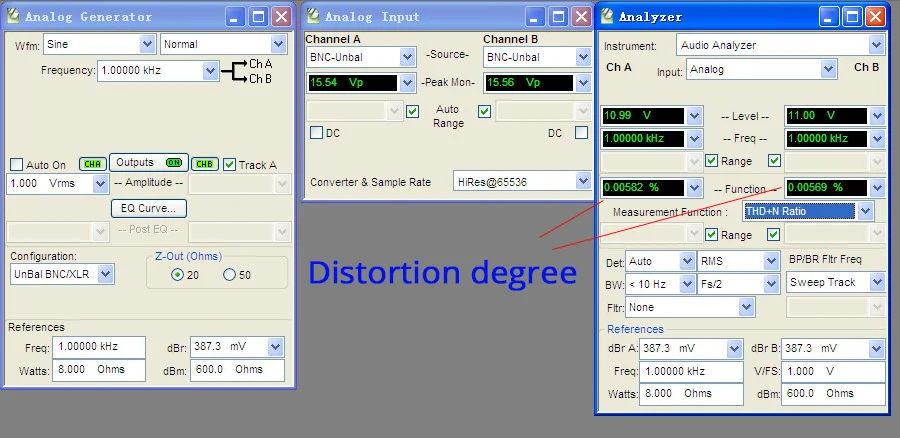Open Ch B Freq 1.00000 kHz units dropdown
Viewport: 900px width, 438px height.
click(878, 138)
